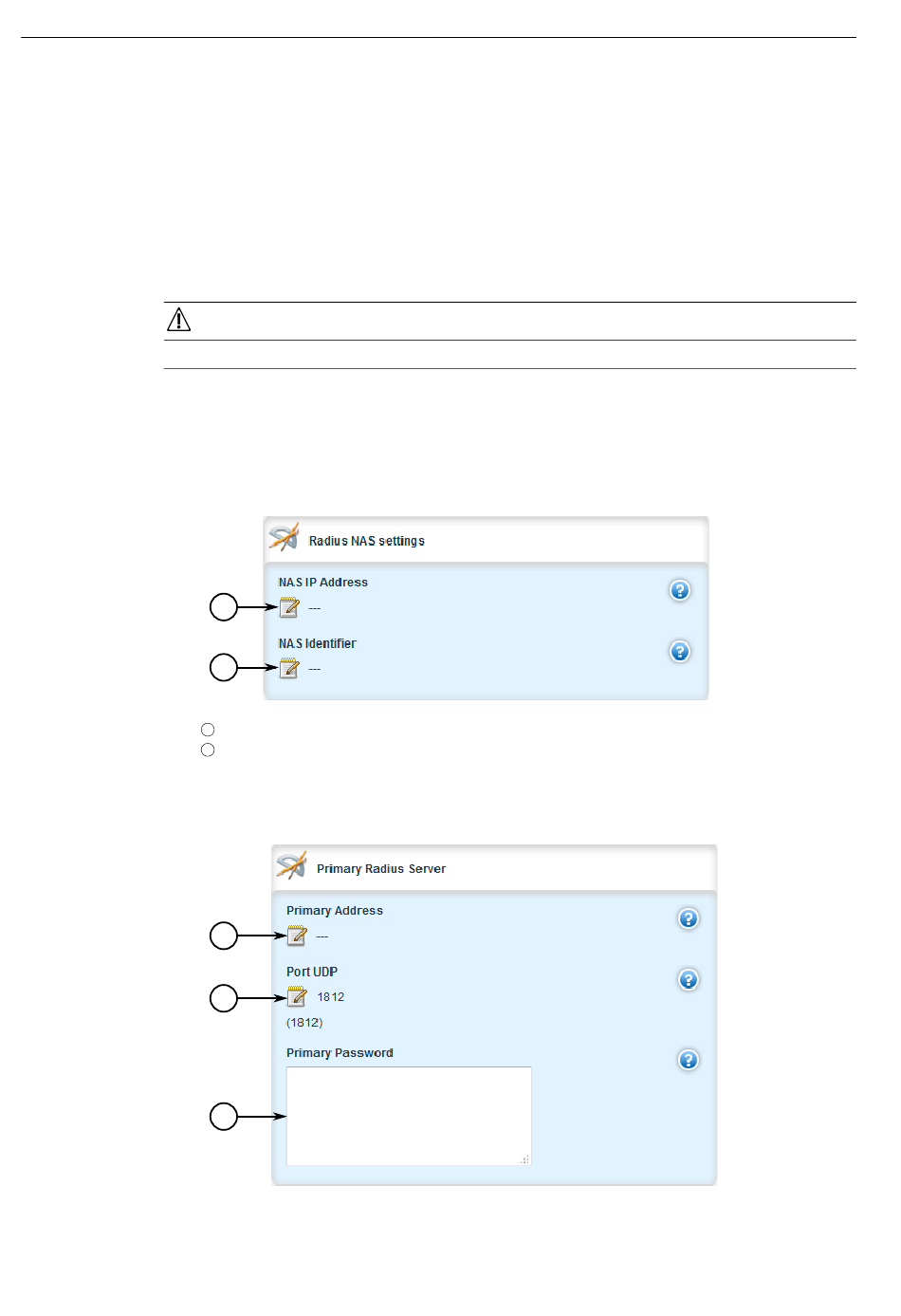Screen dimensions: 901x1316
Task: Edit the NAS IP Address value
Action: click(289, 607)
